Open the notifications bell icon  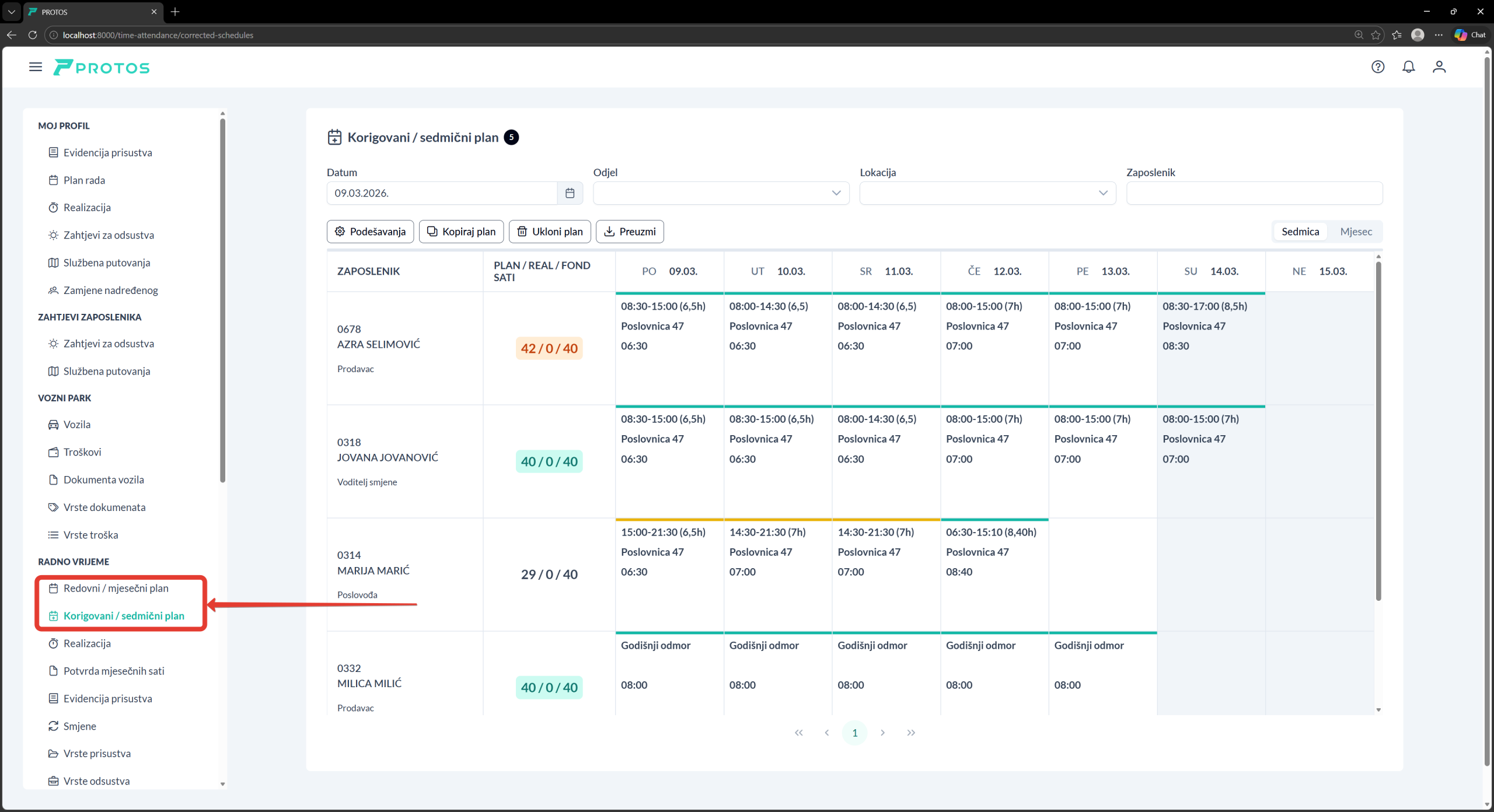click(1409, 67)
